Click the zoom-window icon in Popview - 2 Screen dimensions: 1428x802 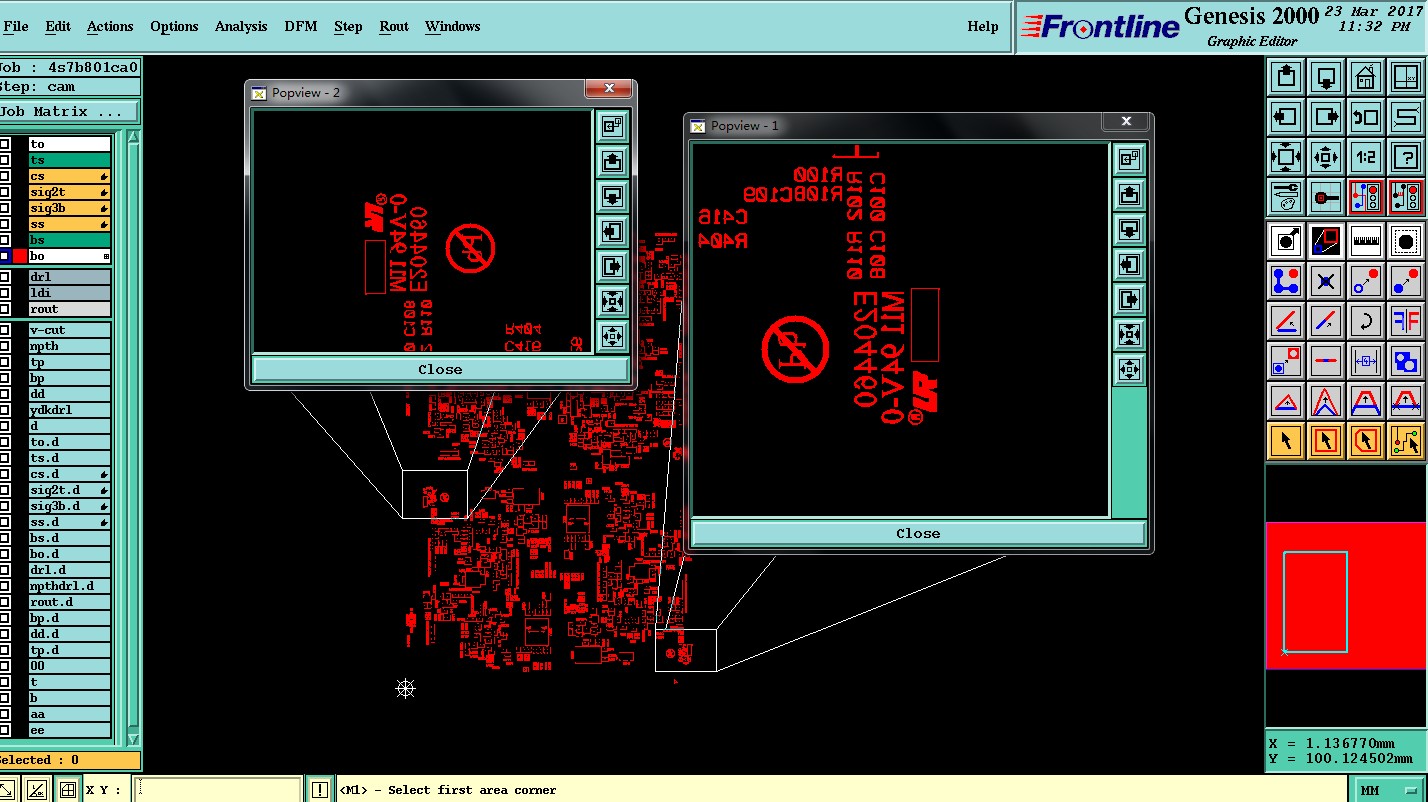(x=612, y=125)
